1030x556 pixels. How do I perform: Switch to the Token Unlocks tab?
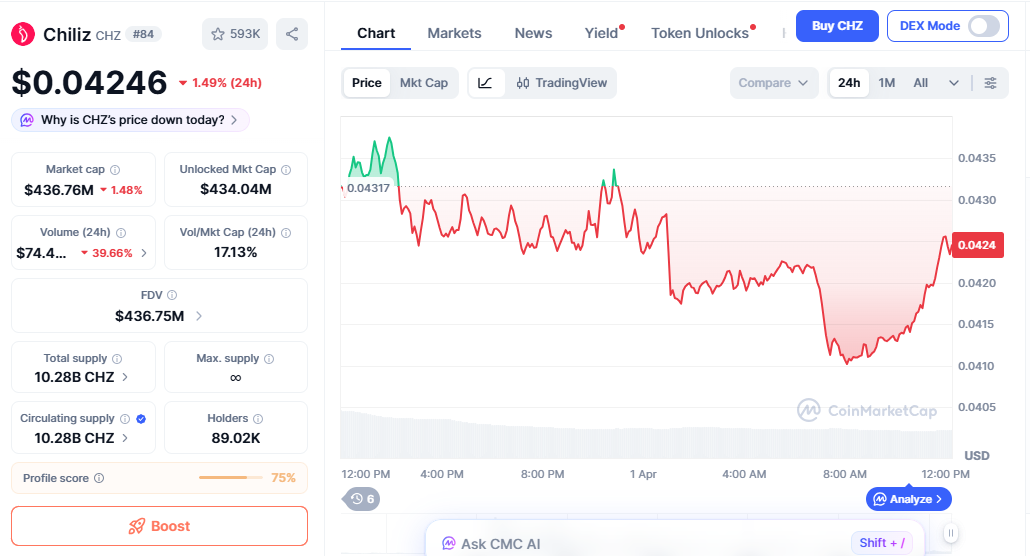[700, 33]
